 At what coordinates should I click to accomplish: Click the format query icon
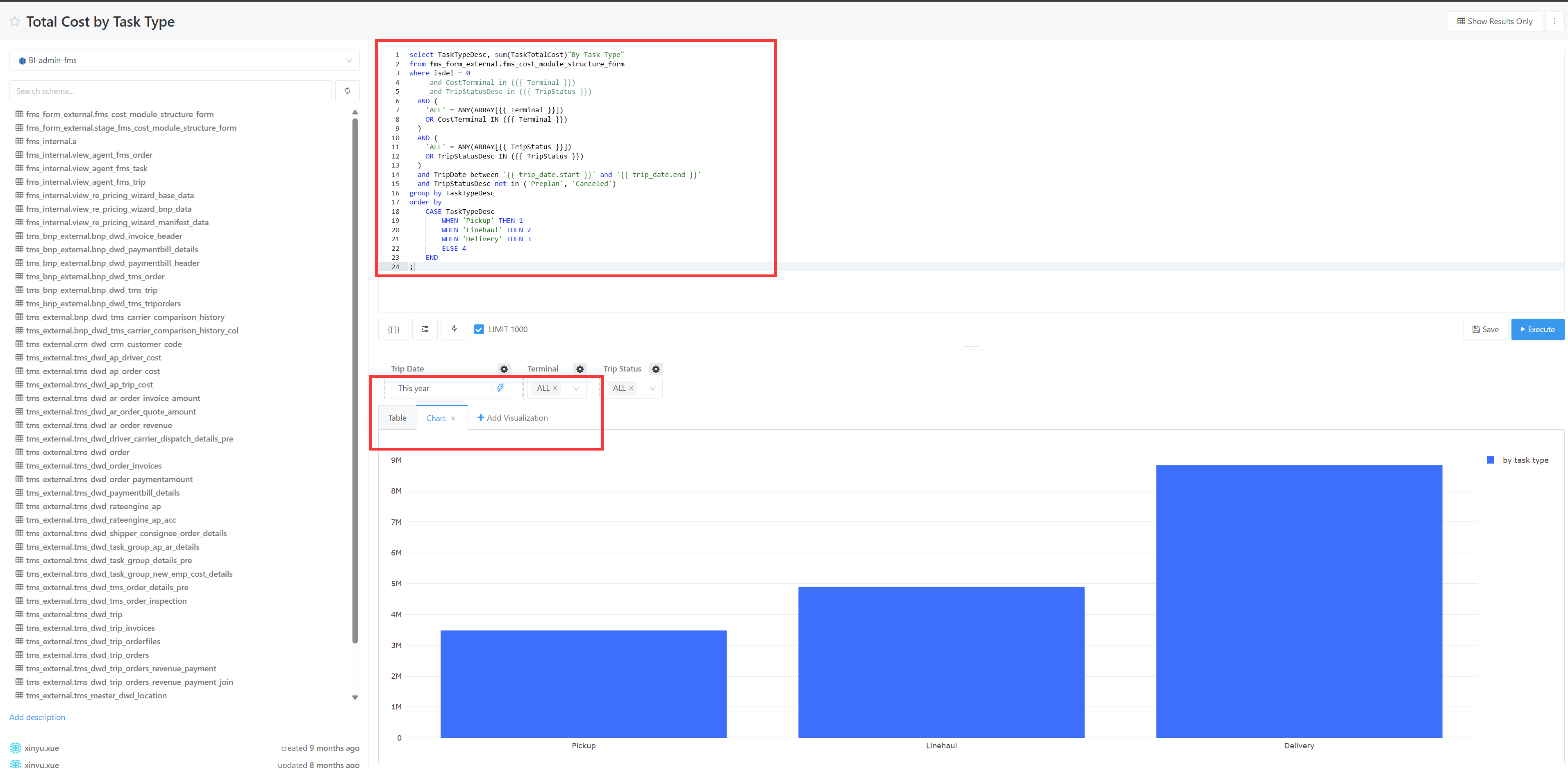pyautogui.click(x=425, y=329)
